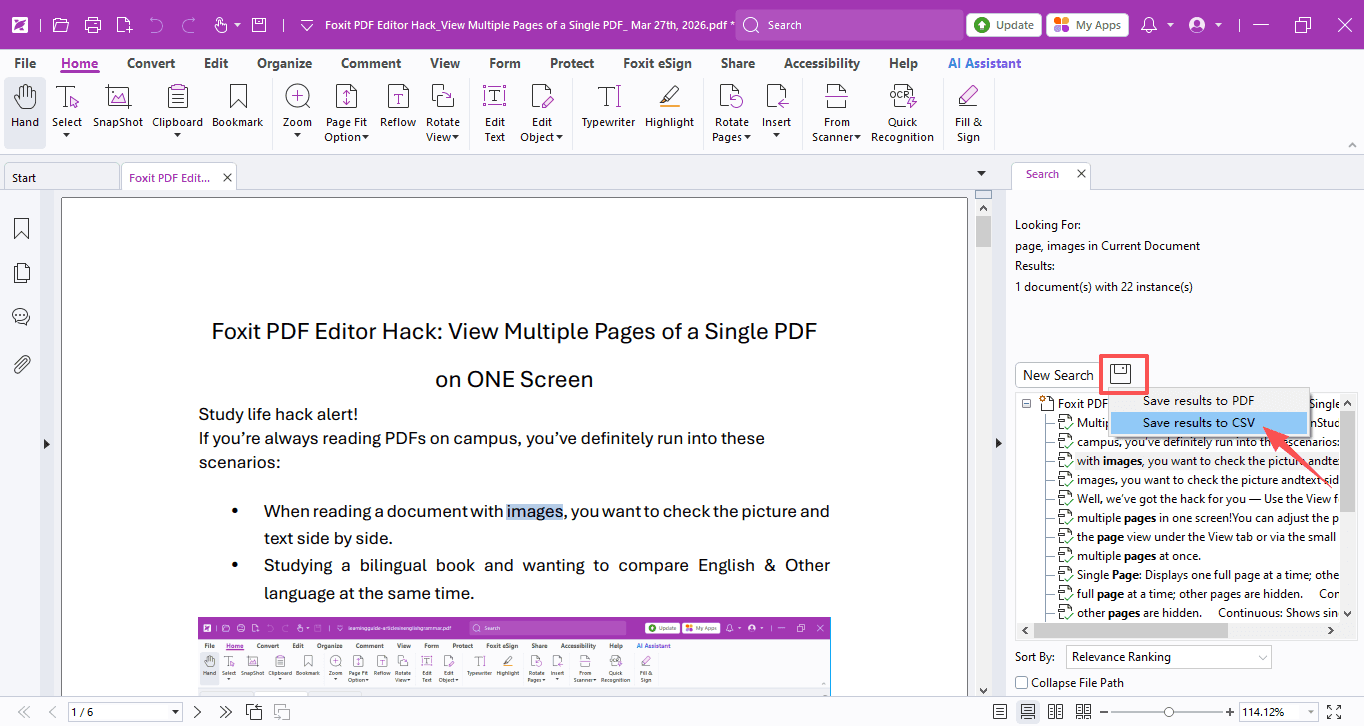Switch to the Comment ribbon tab
This screenshot has height=726, width=1364.
[371, 63]
